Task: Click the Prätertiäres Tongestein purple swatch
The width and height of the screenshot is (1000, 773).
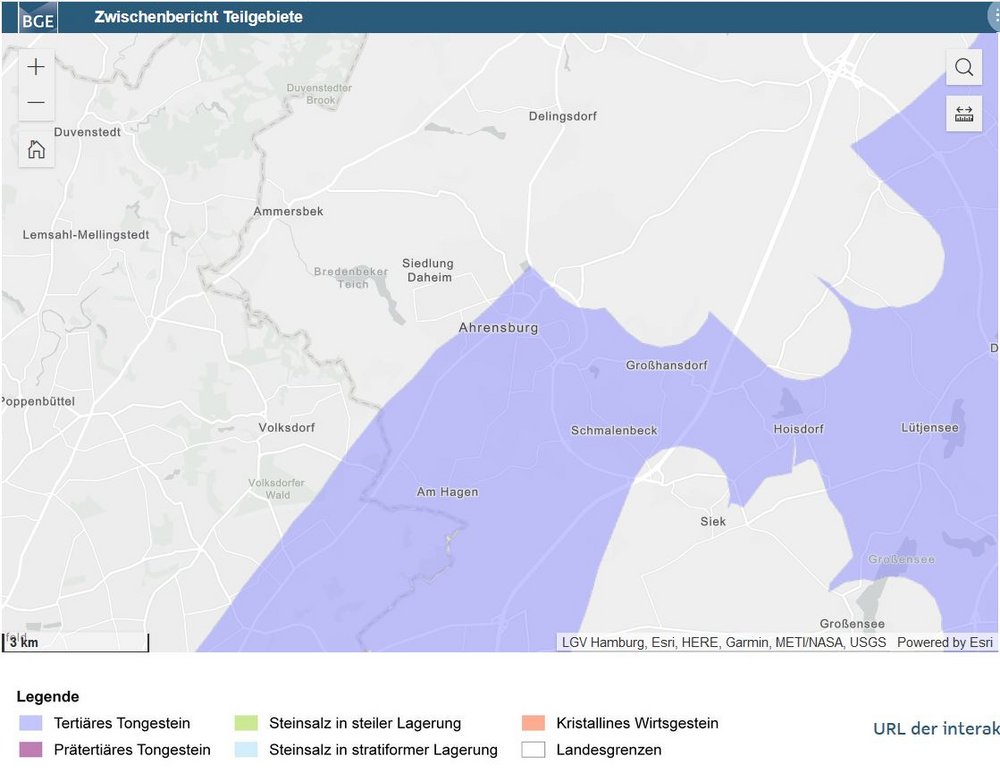Action: click(30, 750)
